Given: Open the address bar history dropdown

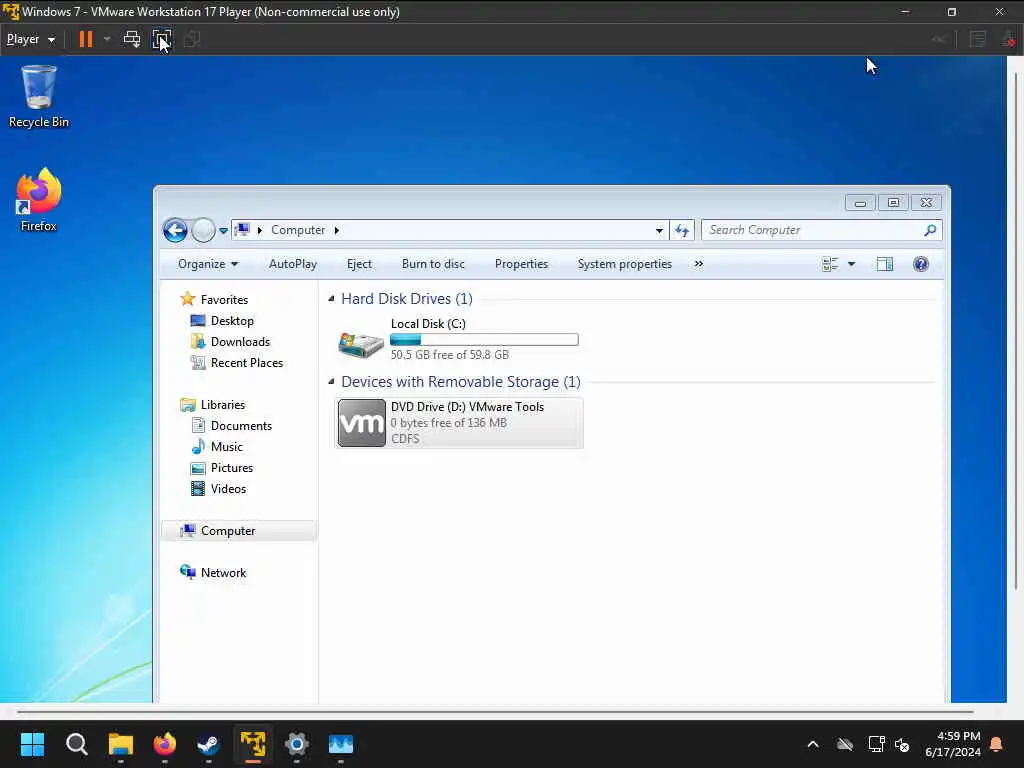Looking at the screenshot, I should 659,231.
